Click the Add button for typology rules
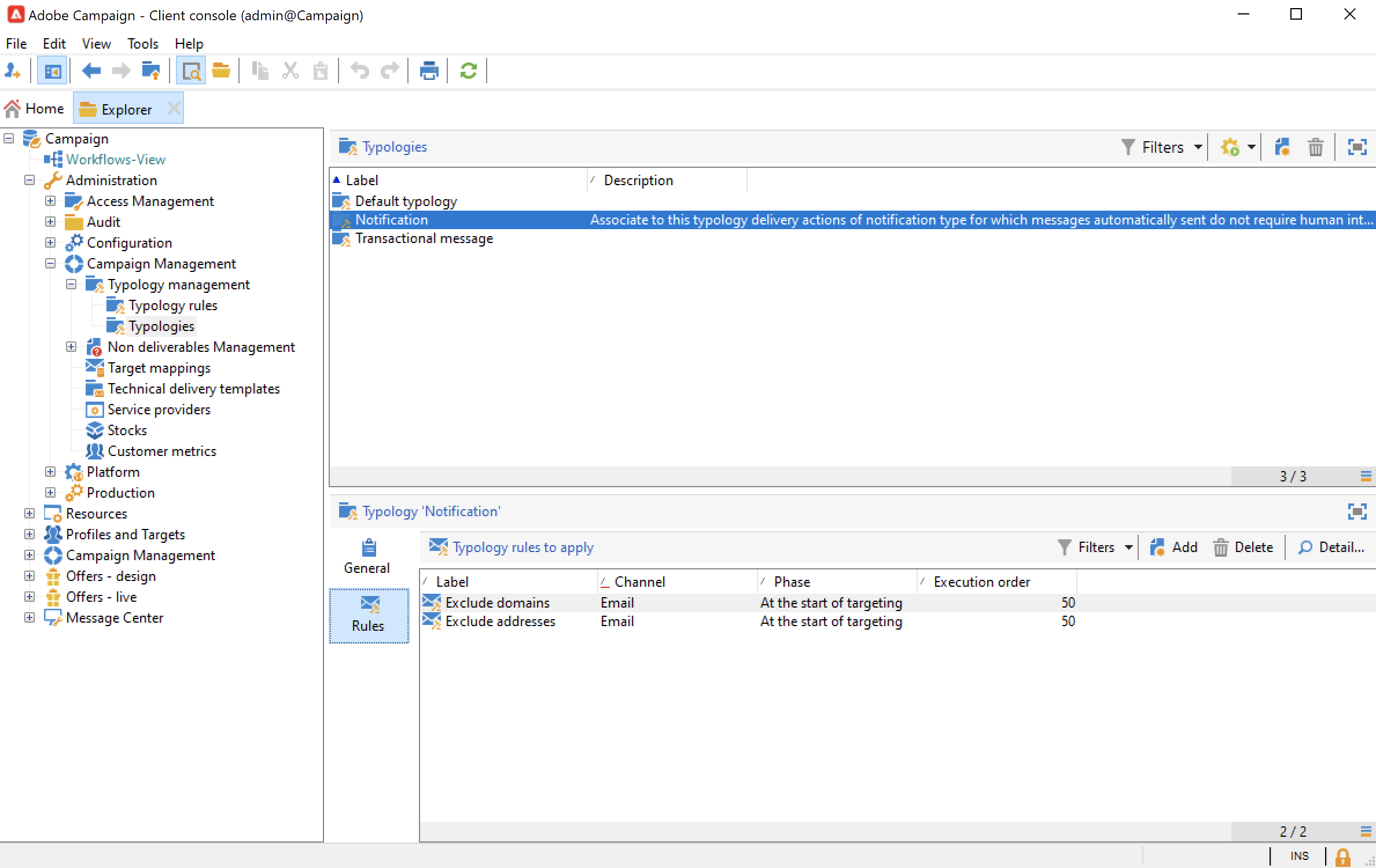This screenshot has width=1376, height=868. pyautogui.click(x=1173, y=547)
